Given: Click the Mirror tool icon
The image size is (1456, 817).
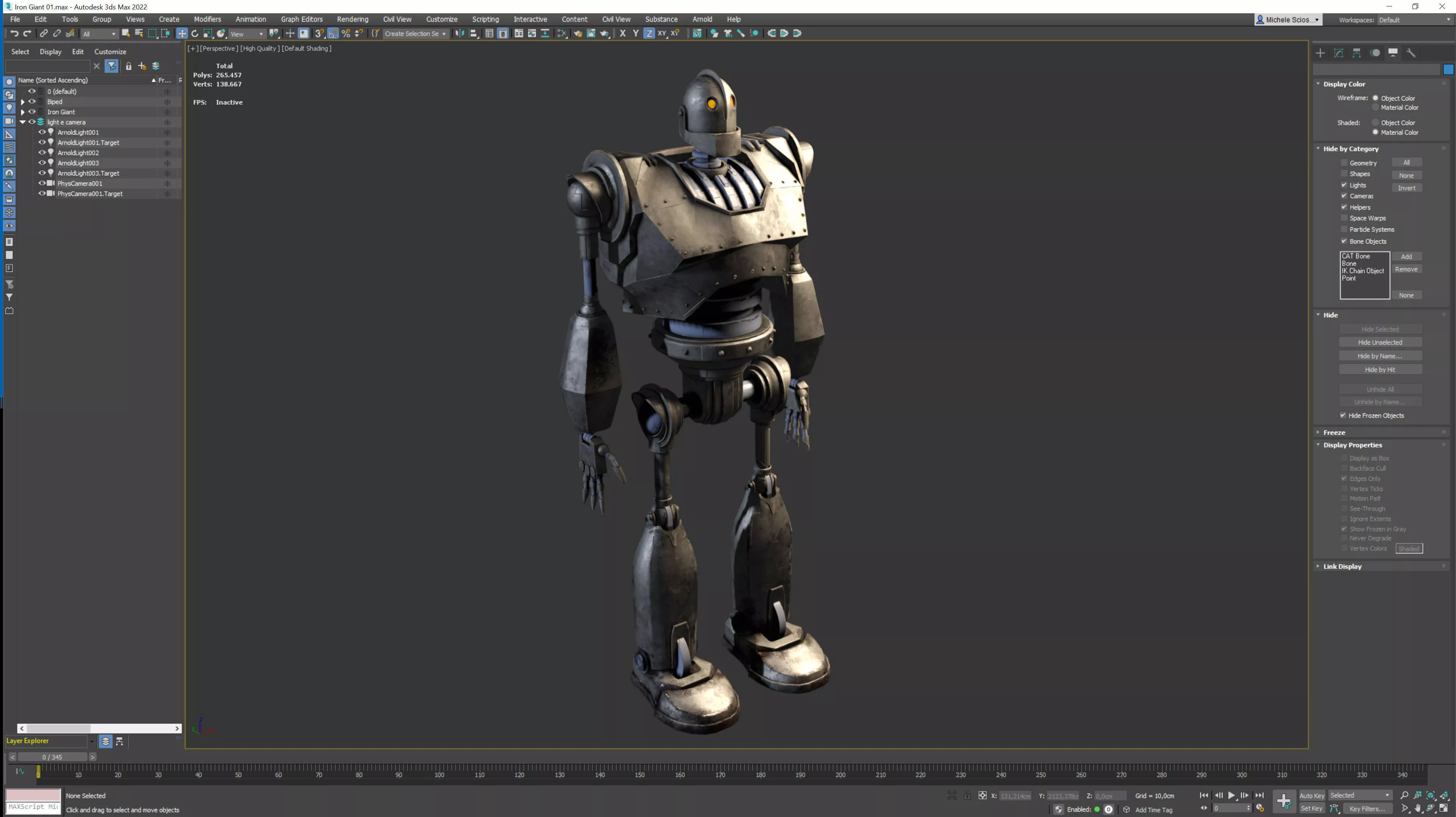Looking at the screenshot, I should point(460,33).
